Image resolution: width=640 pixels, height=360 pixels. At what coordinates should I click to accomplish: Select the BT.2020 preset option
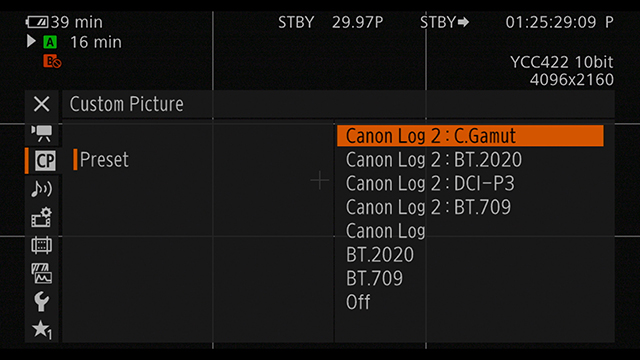point(380,255)
